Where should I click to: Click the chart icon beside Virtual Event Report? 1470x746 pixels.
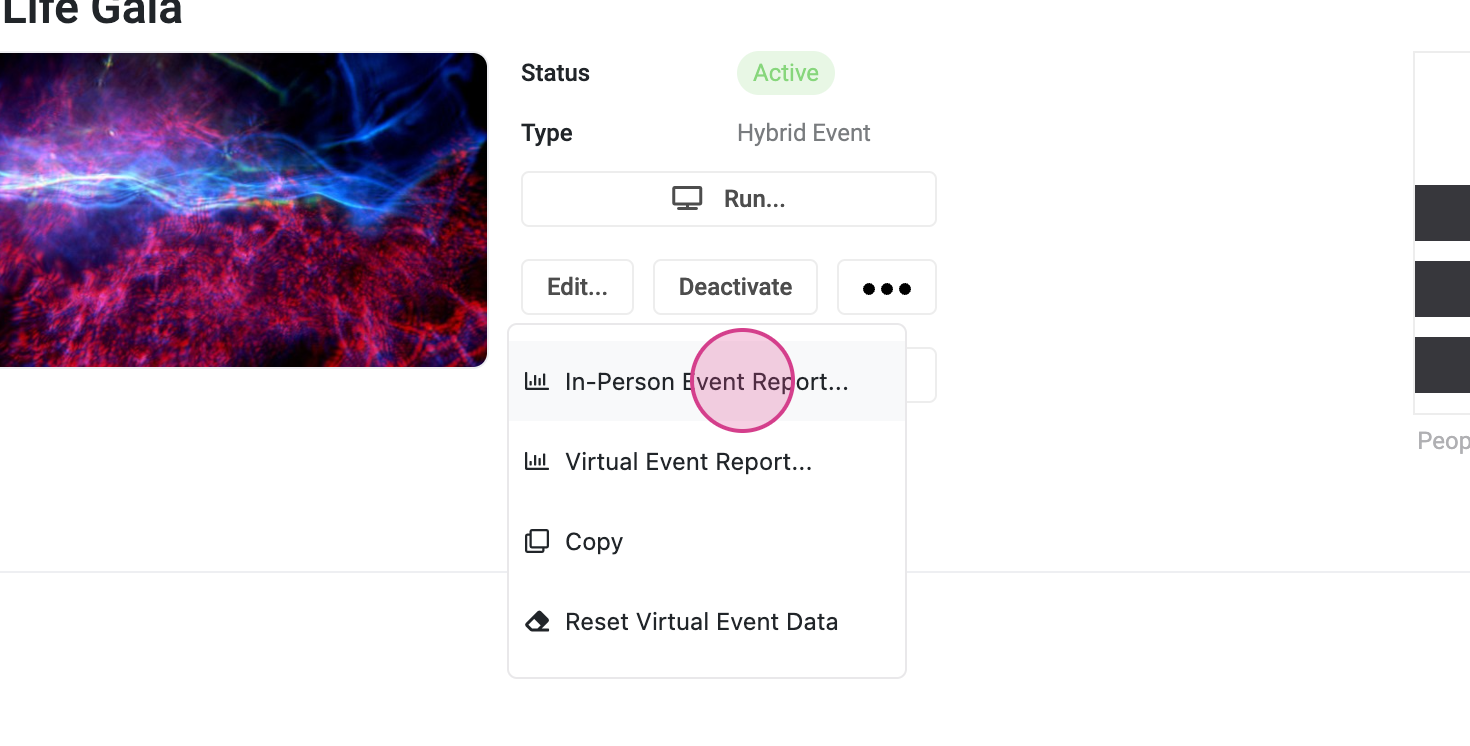point(537,462)
